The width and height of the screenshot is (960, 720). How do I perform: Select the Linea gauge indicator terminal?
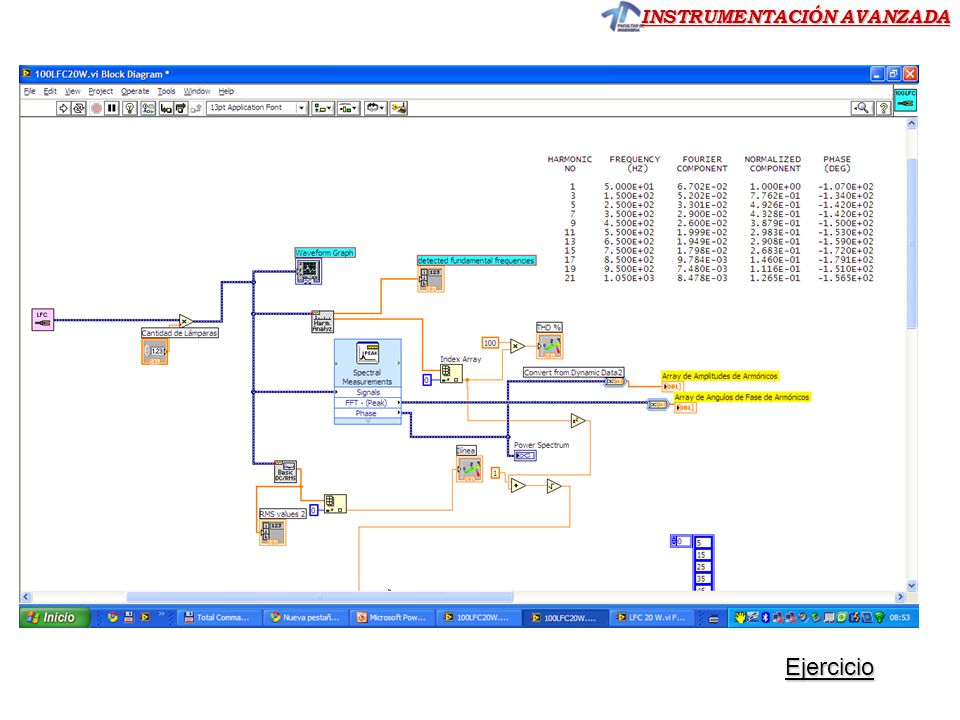[x=470, y=470]
